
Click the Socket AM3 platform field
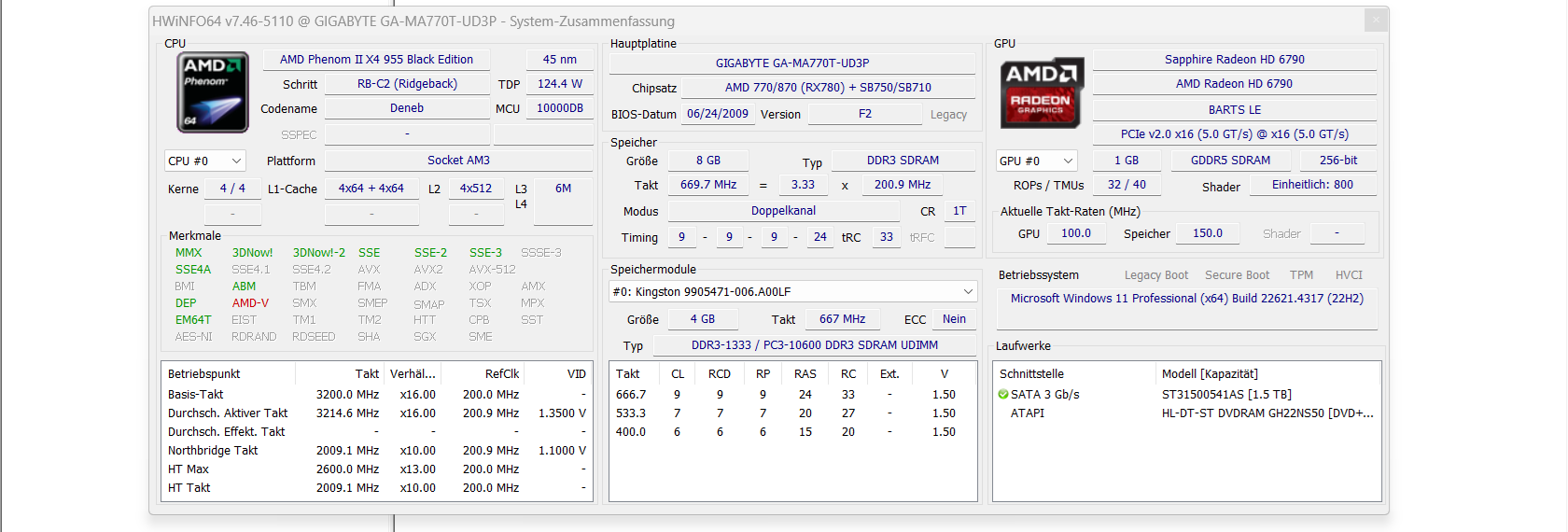[x=458, y=161]
